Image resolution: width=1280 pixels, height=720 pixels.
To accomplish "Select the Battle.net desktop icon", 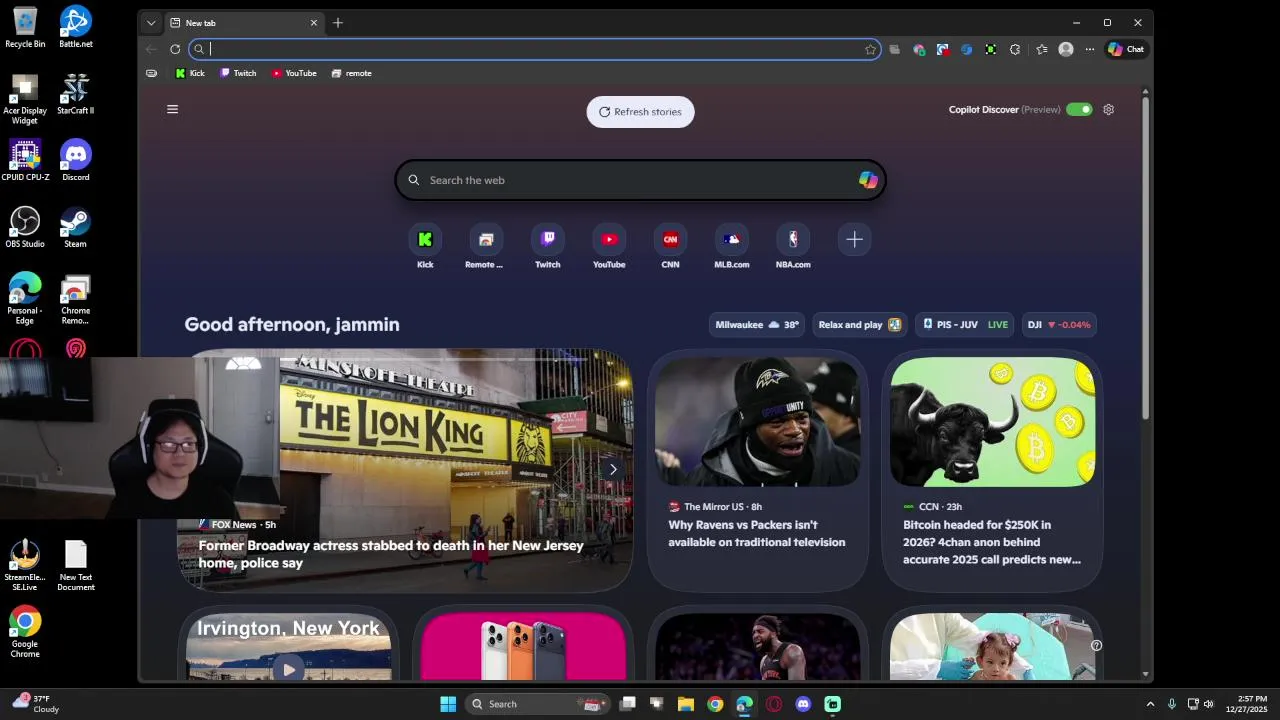I will coord(76,27).
